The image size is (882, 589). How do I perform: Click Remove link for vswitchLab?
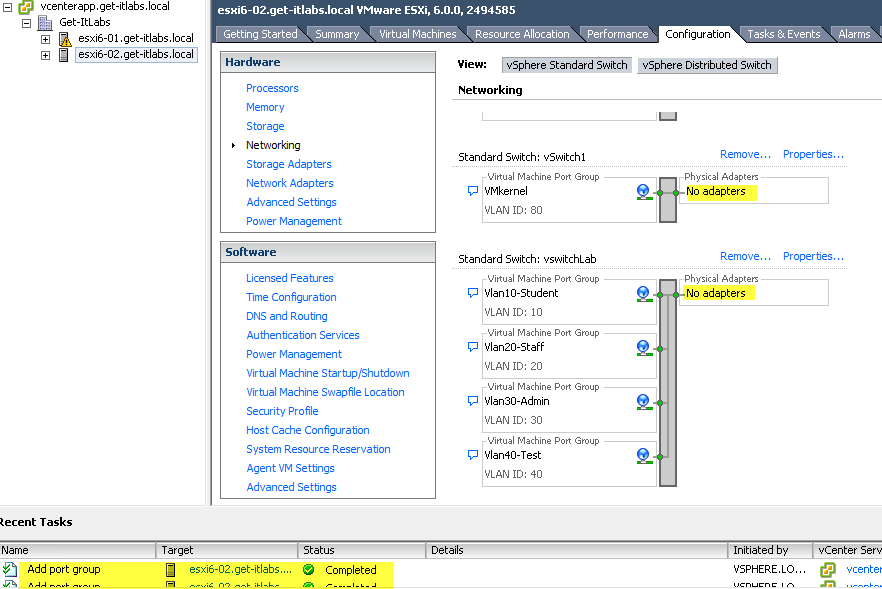745,256
